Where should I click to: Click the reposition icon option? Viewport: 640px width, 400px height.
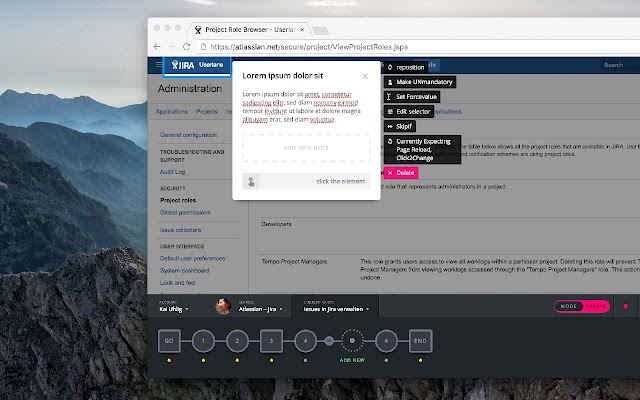390,67
